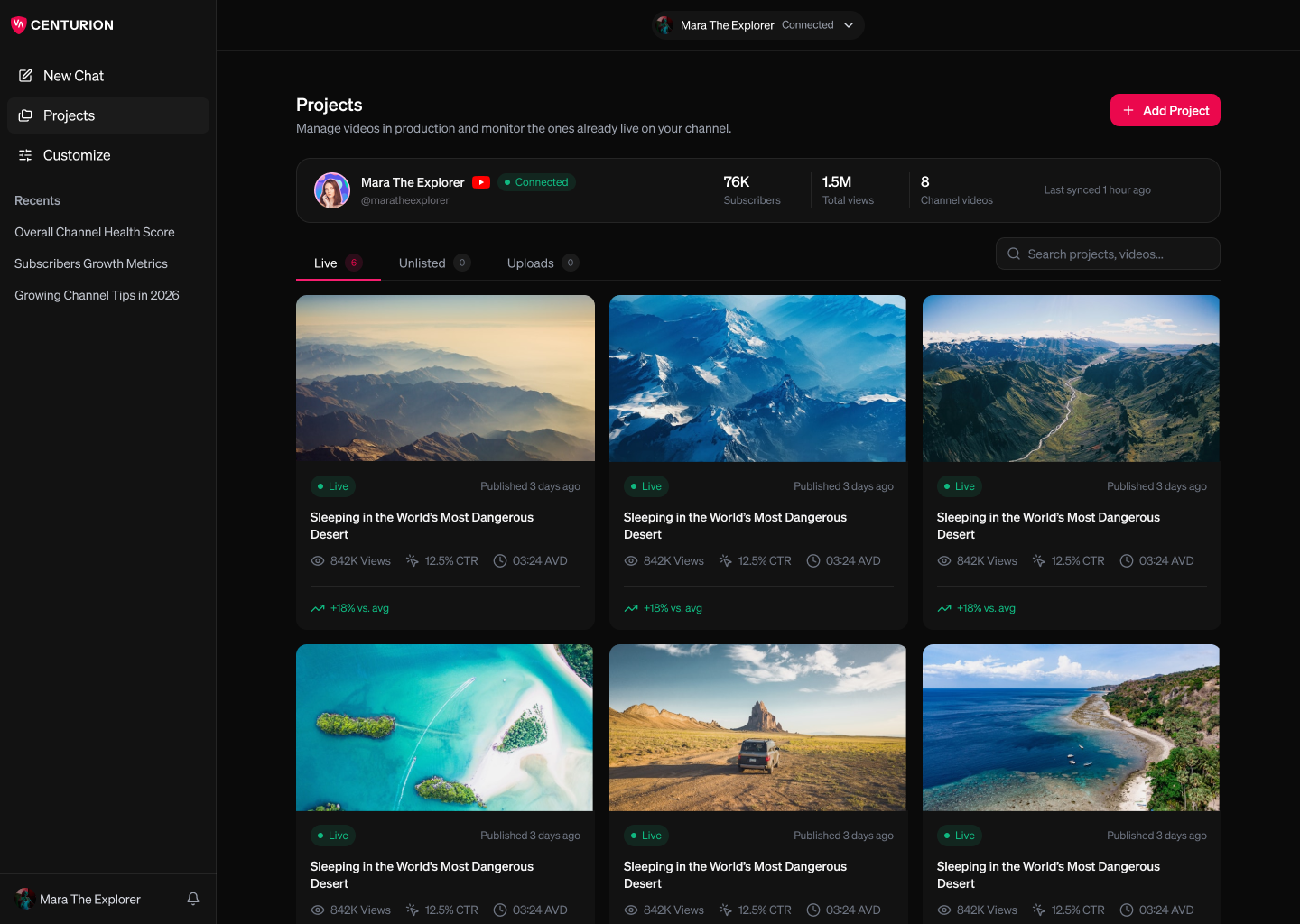The image size is (1300, 924).
Task: Click the Projects page heading
Action: tap(329, 105)
